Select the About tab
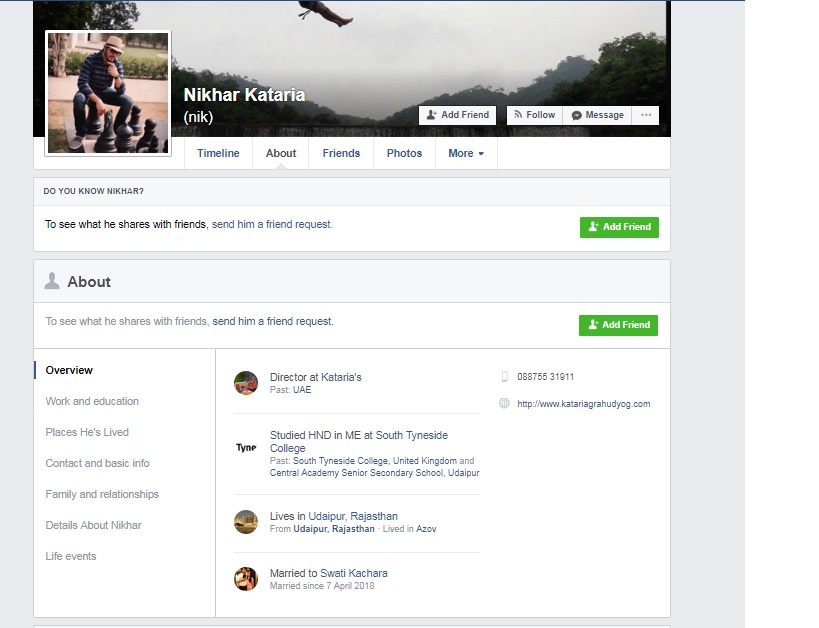This screenshot has height=628, width=819. coord(280,153)
